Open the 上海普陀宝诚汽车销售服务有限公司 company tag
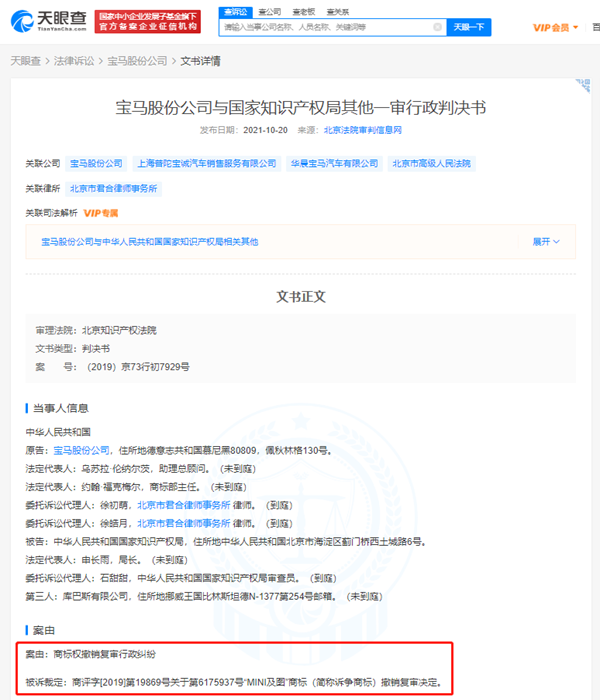The width and height of the screenshot is (600, 700). pyautogui.click(x=206, y=163)
